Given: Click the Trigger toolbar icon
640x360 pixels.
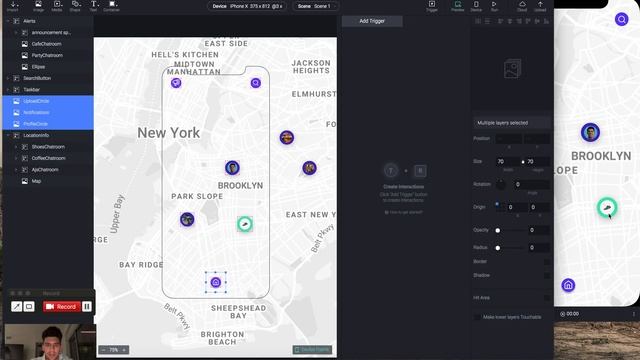Looking at the screenshot, I should pos(432,6).
